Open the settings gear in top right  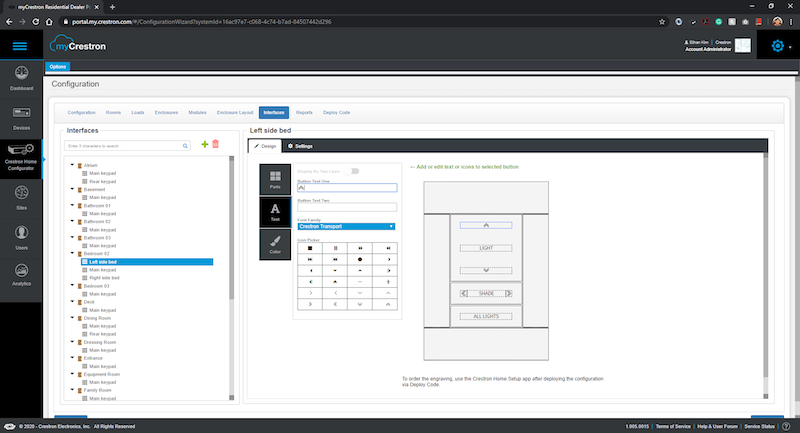(x=777, y=46)
